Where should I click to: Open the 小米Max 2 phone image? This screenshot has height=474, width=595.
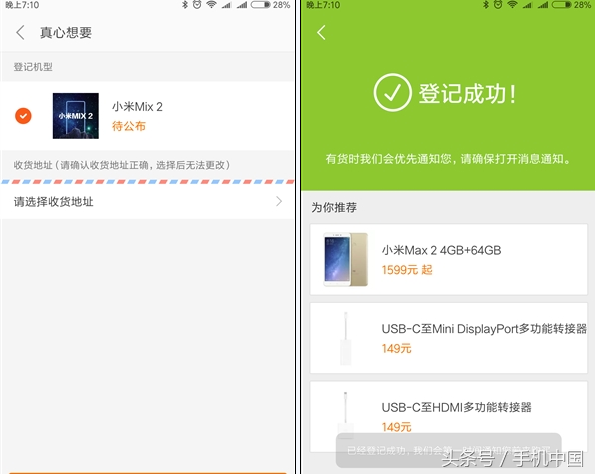tap(345, 259)
